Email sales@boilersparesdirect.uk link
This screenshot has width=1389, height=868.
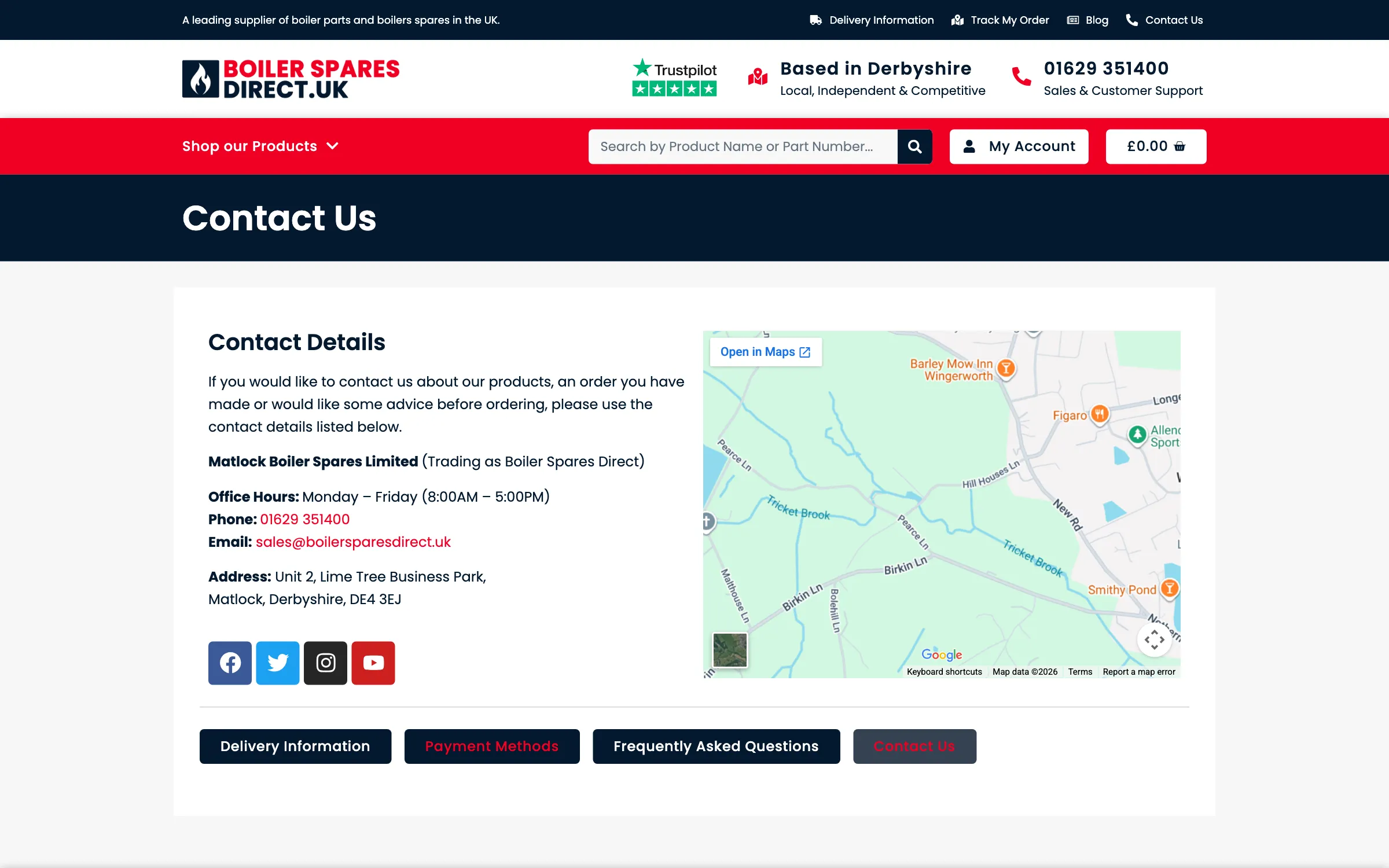353,542
